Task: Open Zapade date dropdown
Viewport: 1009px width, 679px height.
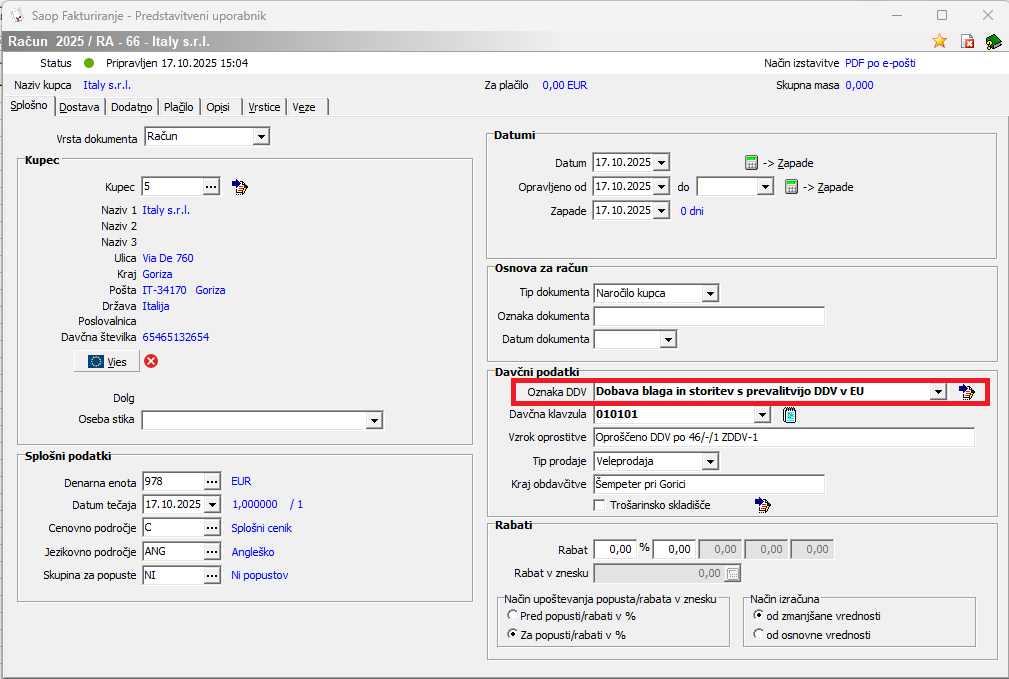Action: tap(662, 210)
